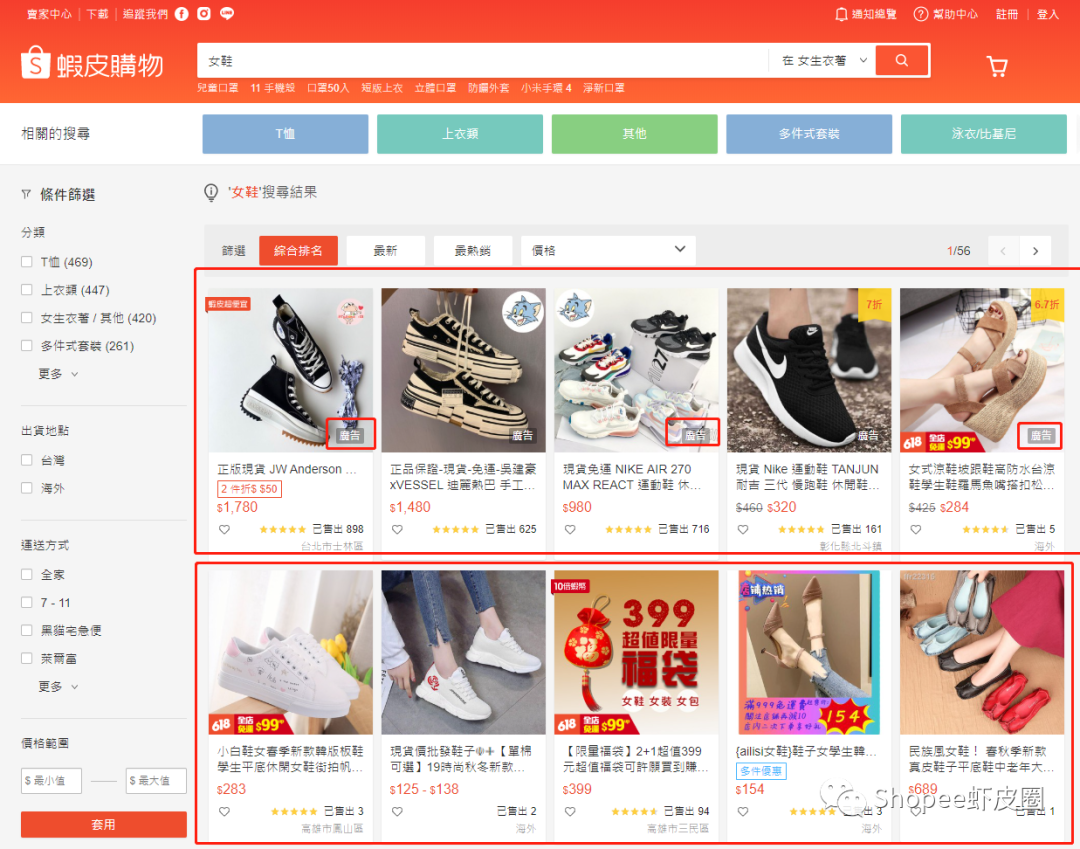The image size is (1080, 849).
Task: Click the 立體口罩 suggested keyword
Action: 435,88
